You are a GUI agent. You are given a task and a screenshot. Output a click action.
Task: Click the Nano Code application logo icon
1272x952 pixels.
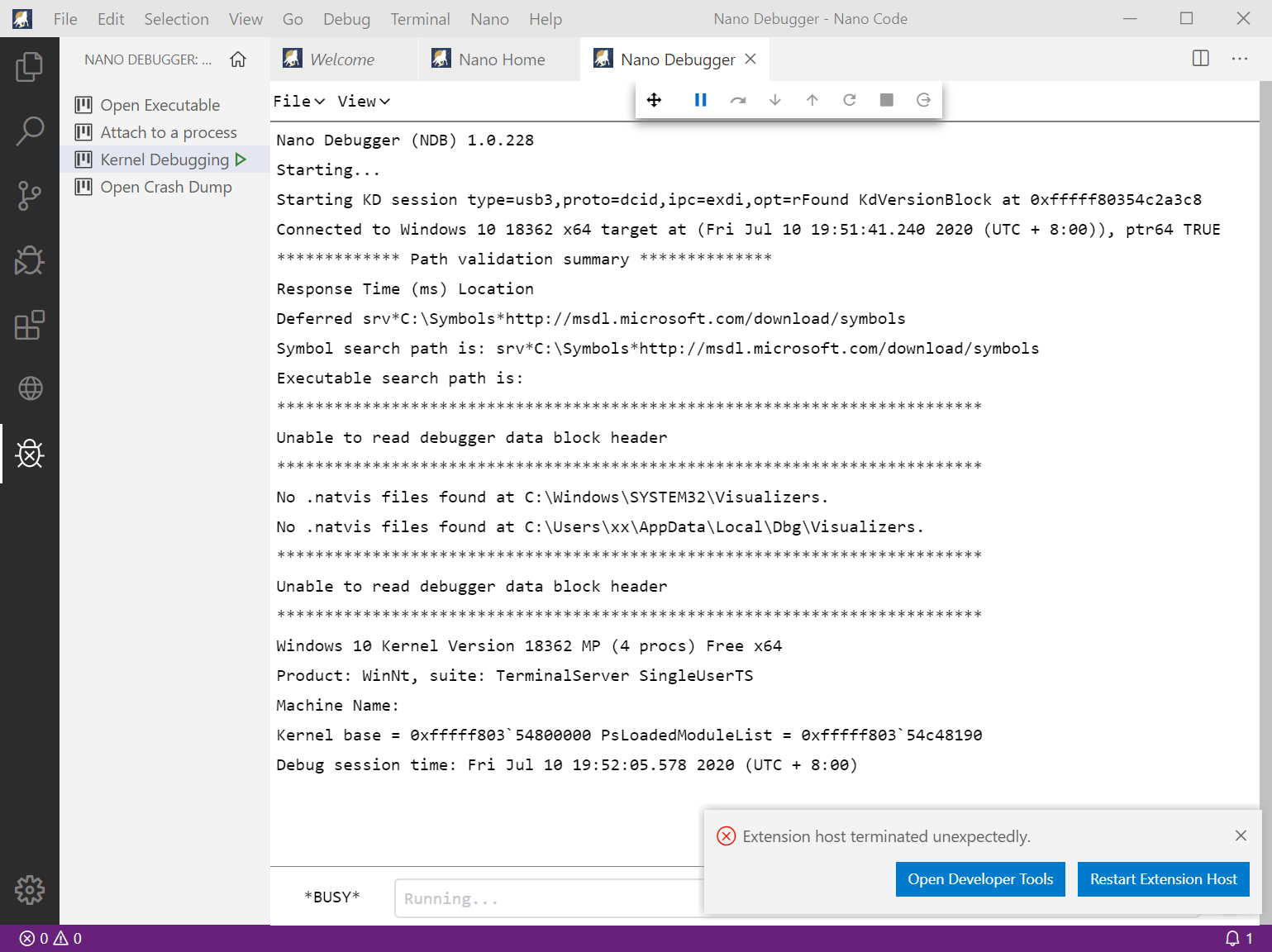tap(22, 18)
